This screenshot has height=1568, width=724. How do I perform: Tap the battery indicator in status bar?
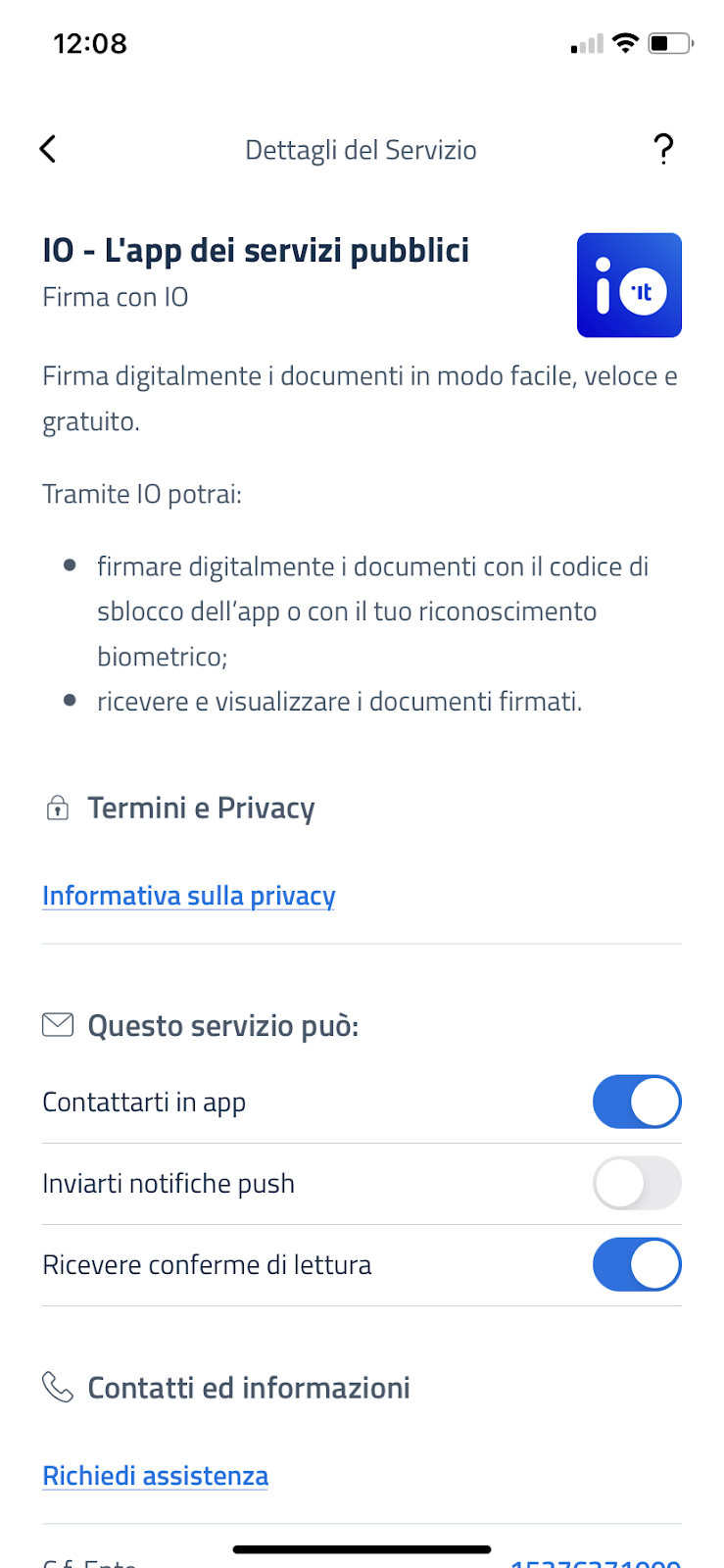pos(671,43)
